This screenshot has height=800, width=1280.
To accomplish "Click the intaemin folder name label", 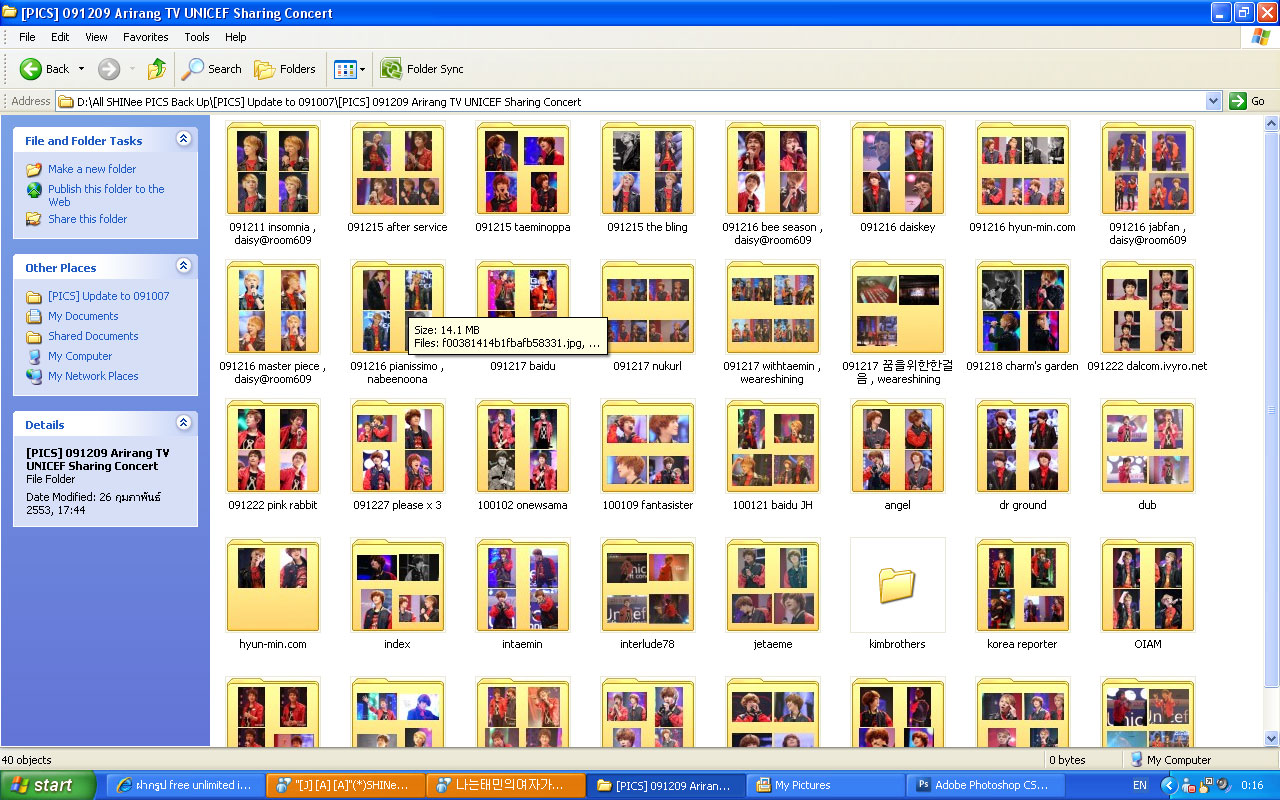I will pos(523,644).
